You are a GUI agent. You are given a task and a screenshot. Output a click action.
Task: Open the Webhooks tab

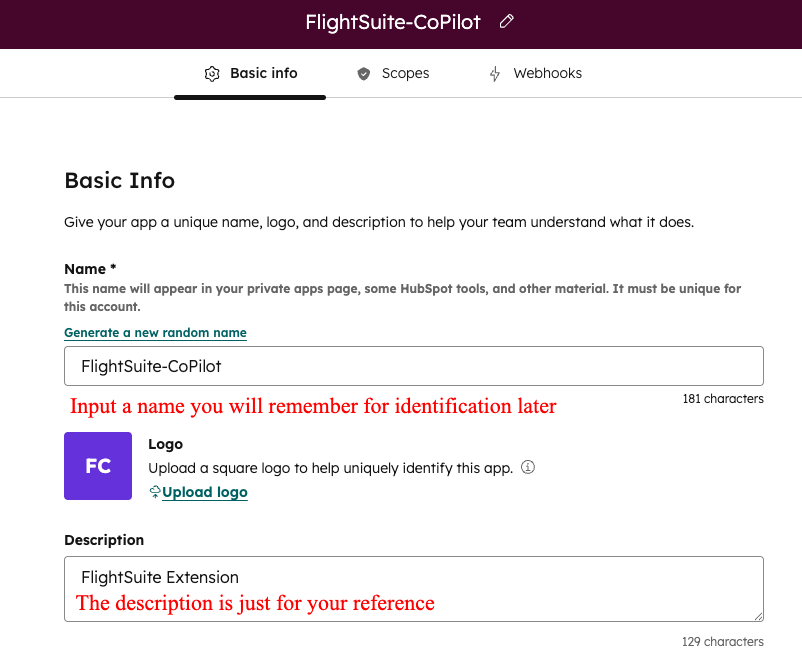point(547,73)
